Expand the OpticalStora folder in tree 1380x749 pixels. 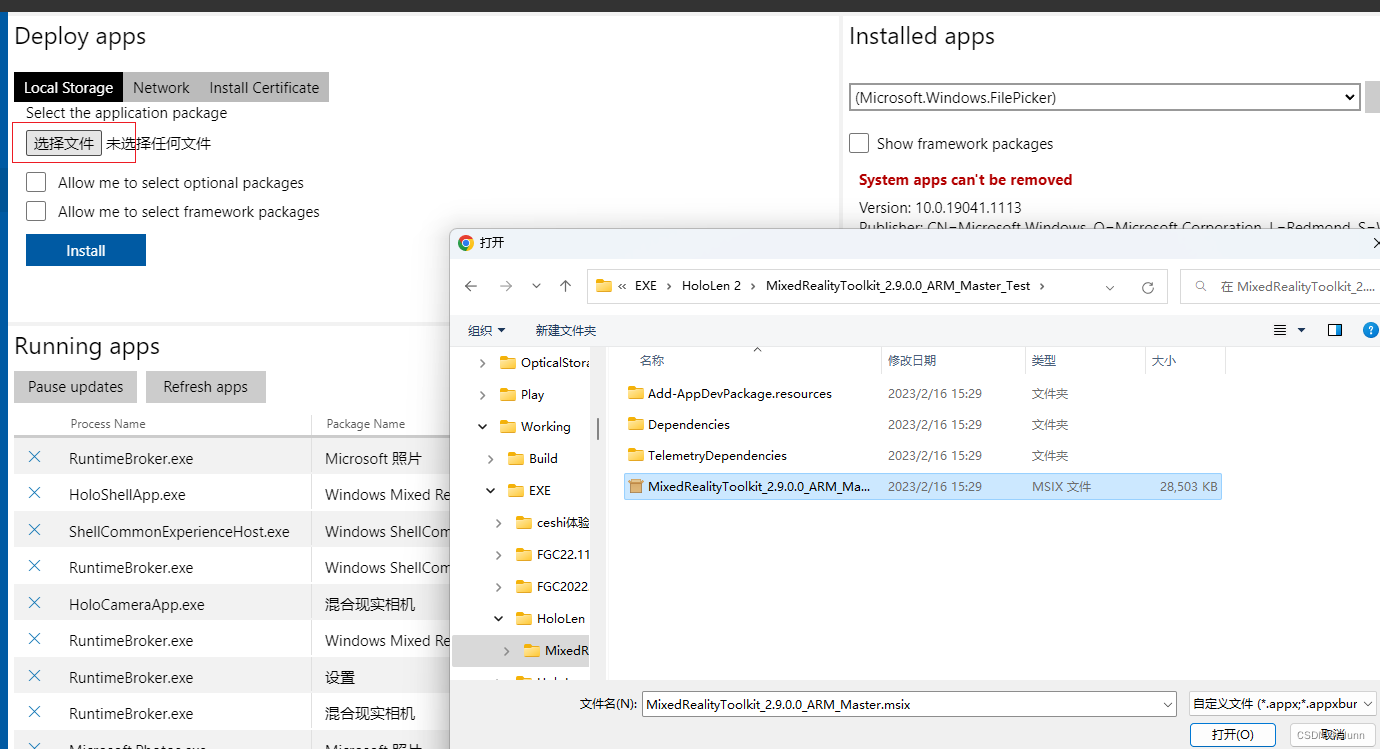(x=483, y=363)
